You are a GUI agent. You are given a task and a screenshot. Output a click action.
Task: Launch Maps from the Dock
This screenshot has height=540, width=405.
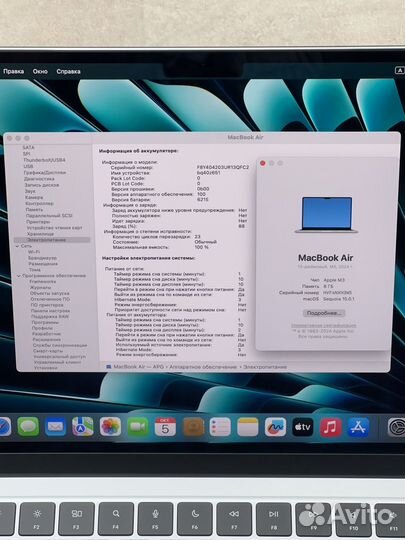[x=83, y=427]
